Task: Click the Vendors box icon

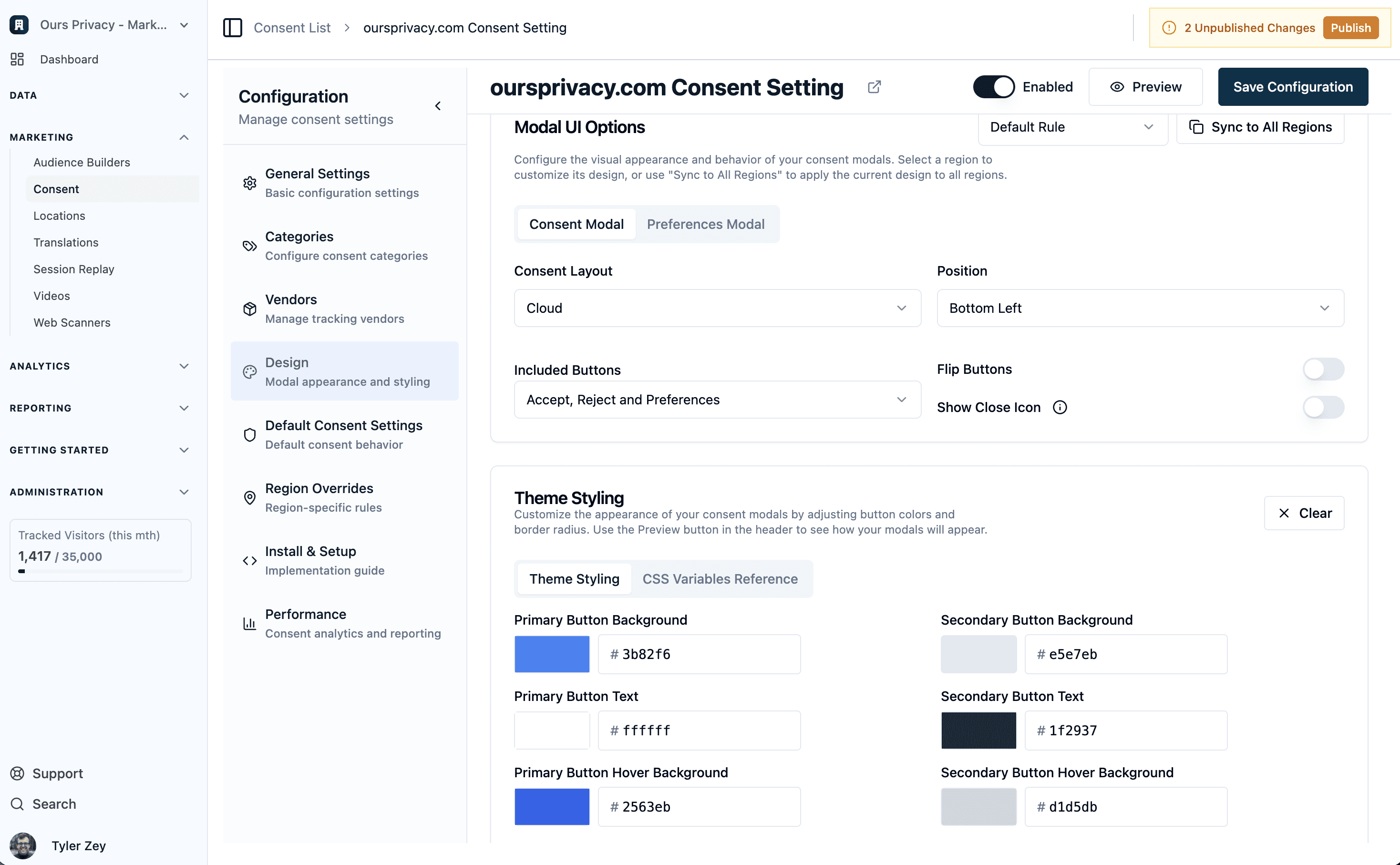Action: 250,309
